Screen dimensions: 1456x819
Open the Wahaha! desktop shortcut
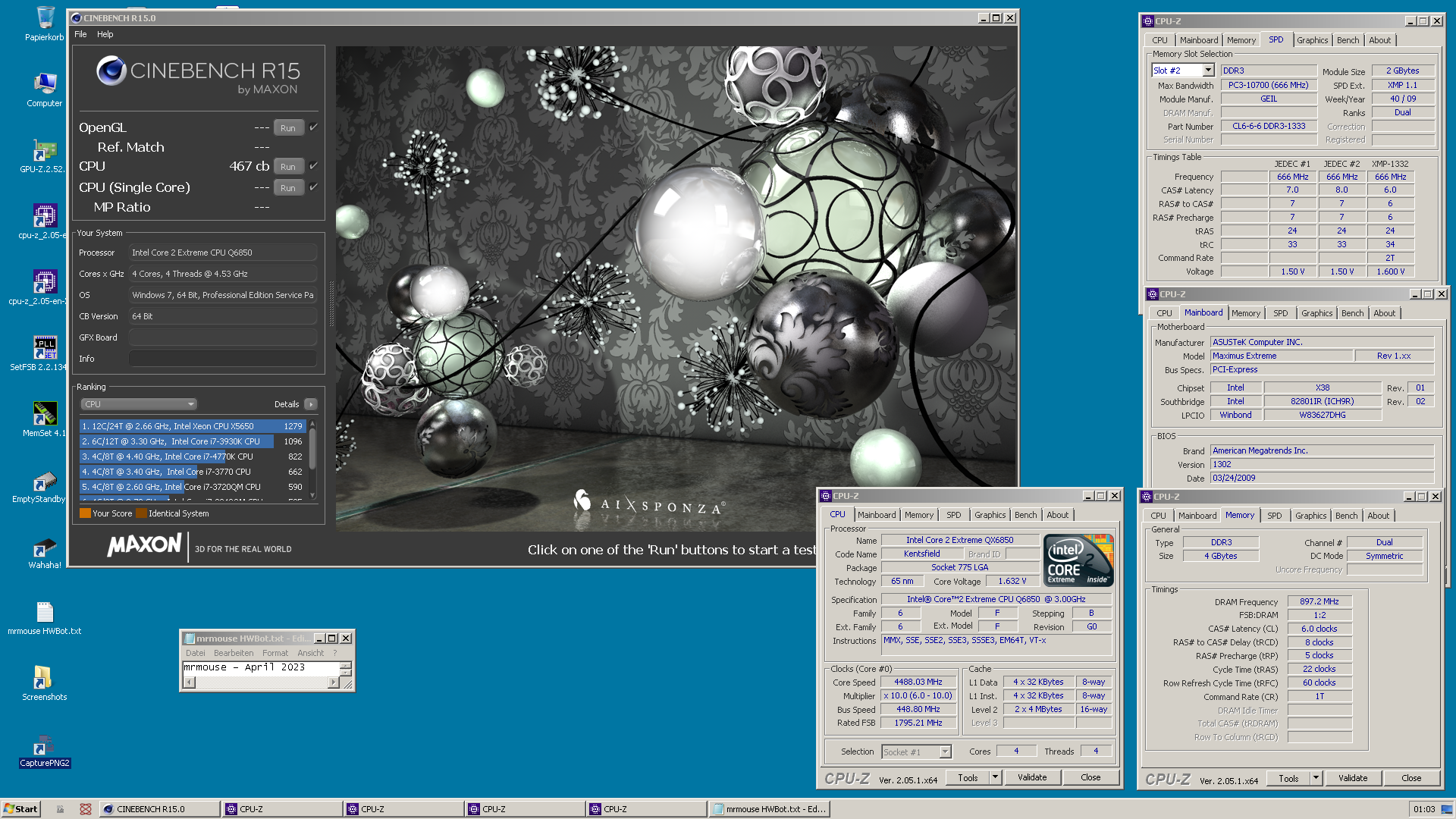[x=45, y=551]
